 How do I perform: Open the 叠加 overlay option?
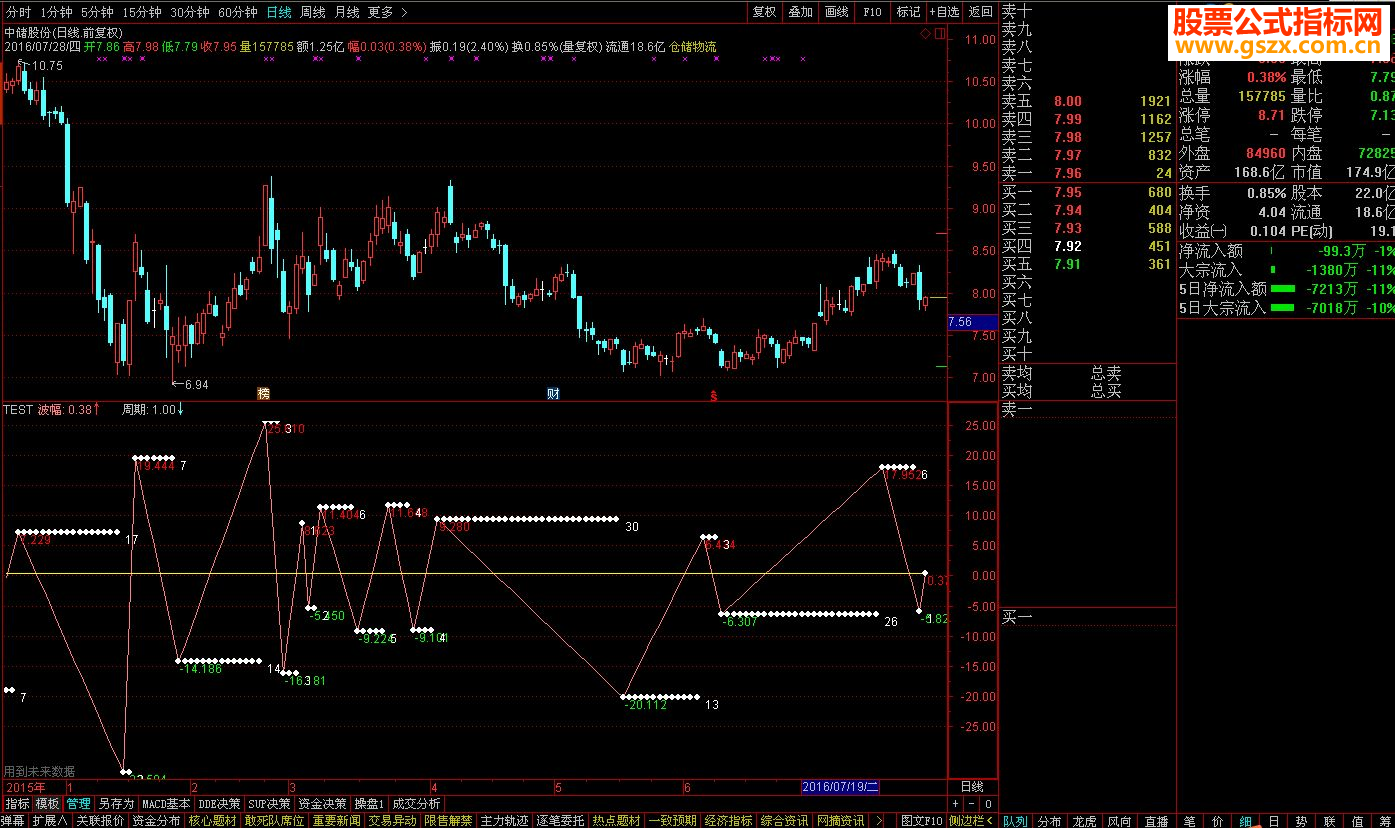(x=800, y=12)
